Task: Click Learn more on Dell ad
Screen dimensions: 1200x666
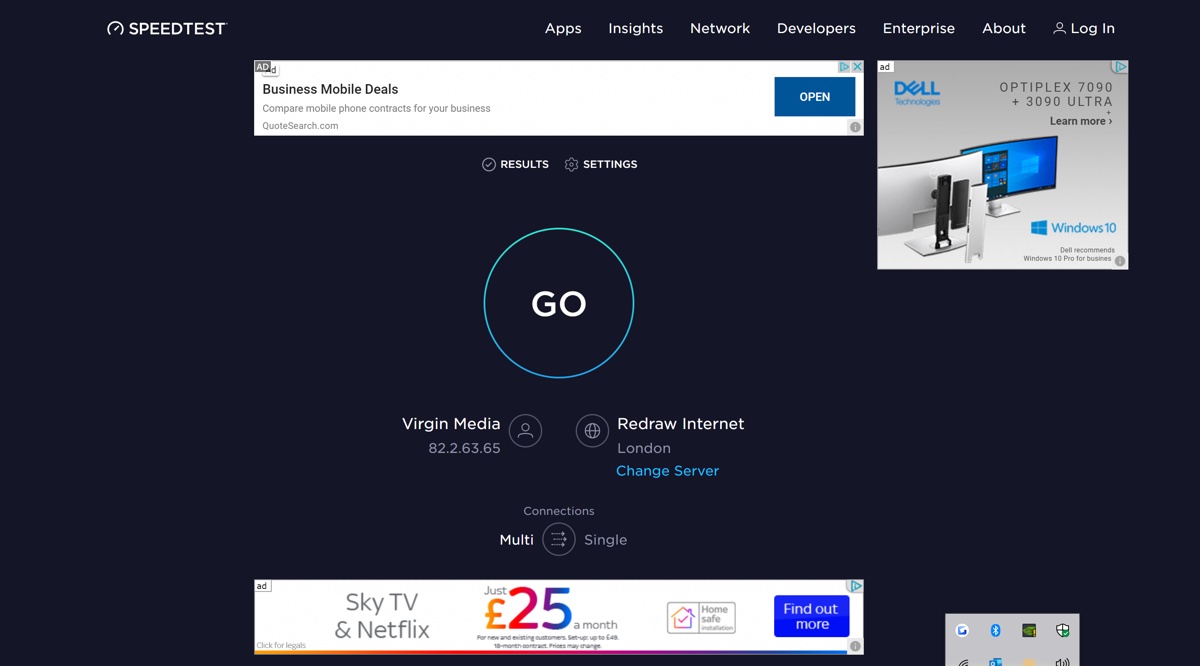Action: (1081, 121)
